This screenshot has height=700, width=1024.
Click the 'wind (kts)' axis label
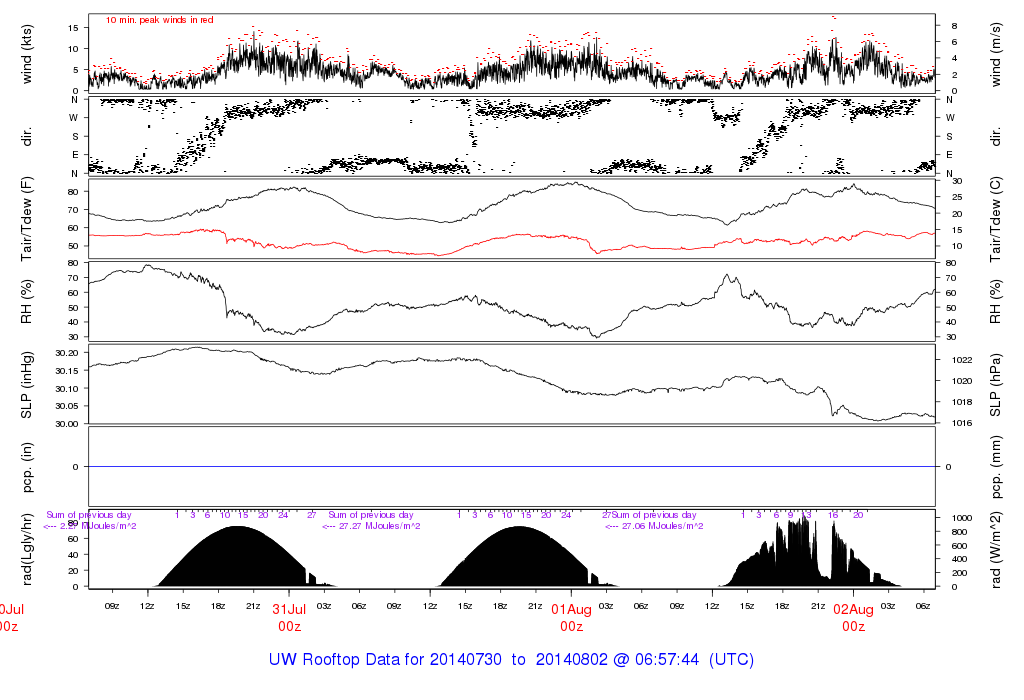click(27, 54)
